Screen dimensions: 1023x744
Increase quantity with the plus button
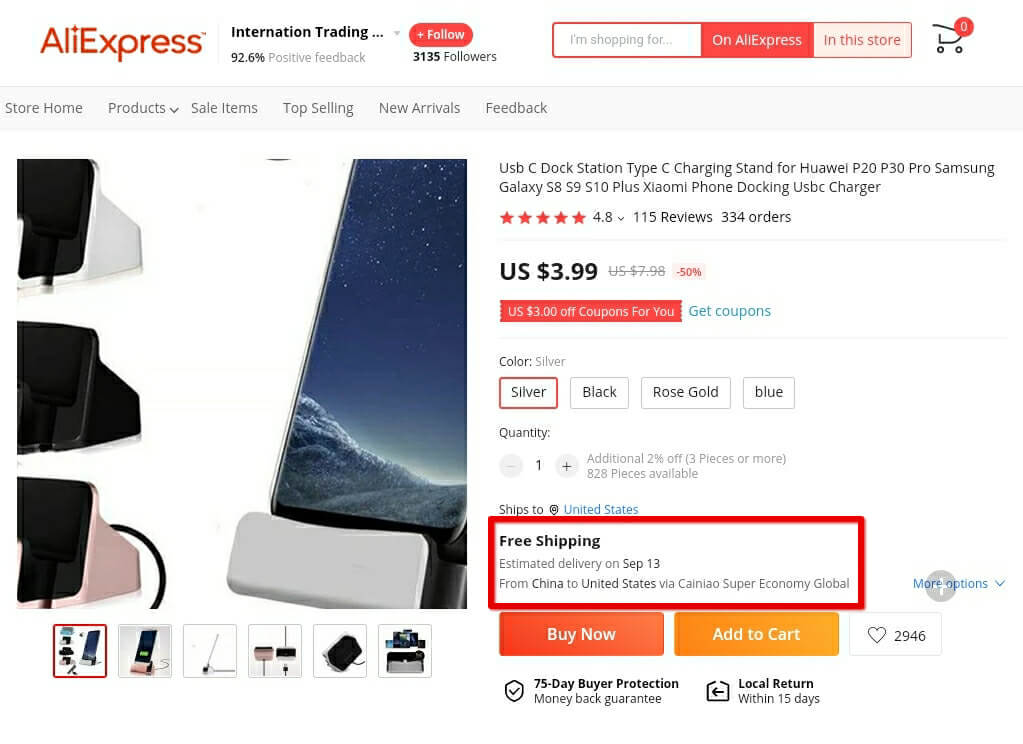click(566, 466)
